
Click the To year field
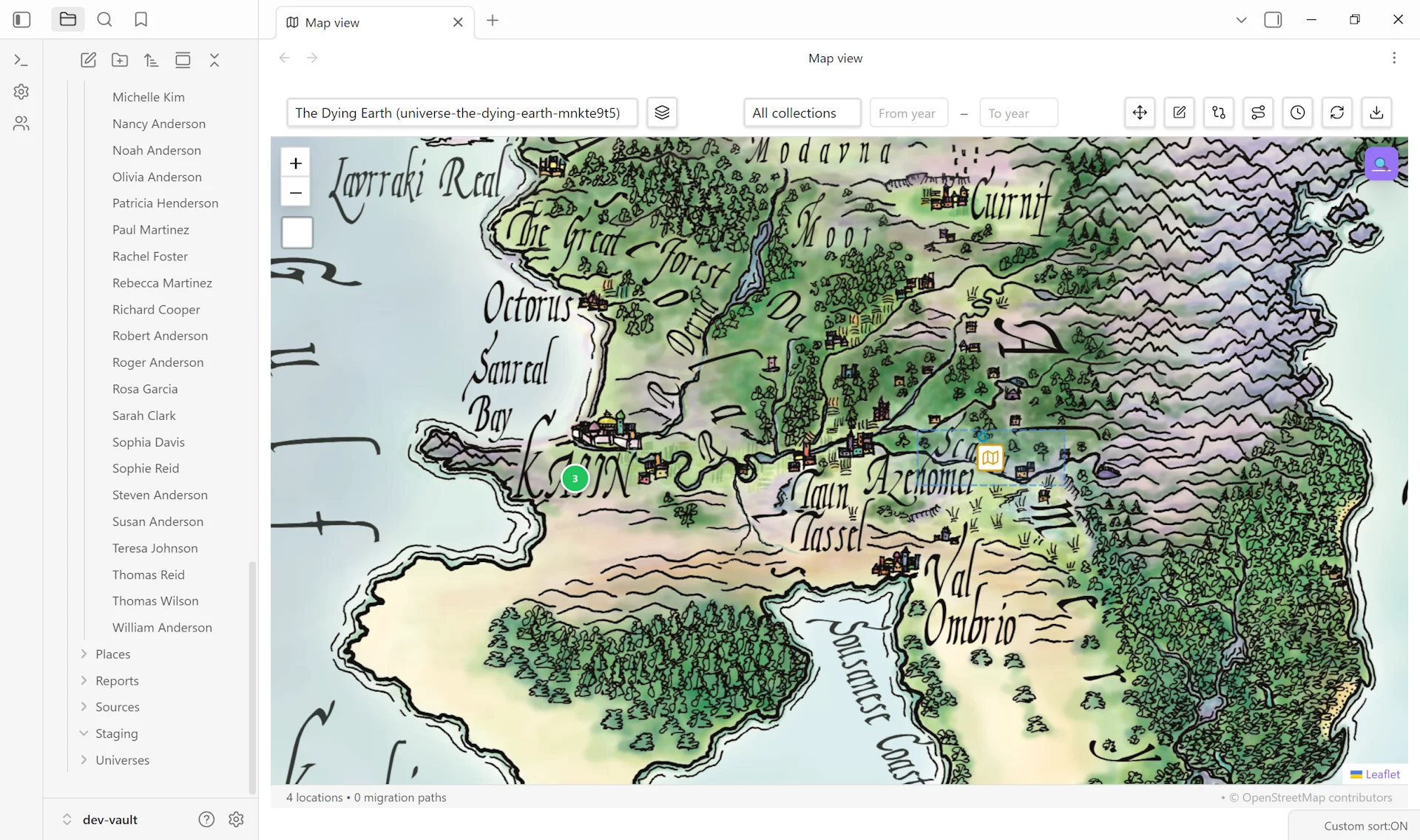click(1018, 112)
